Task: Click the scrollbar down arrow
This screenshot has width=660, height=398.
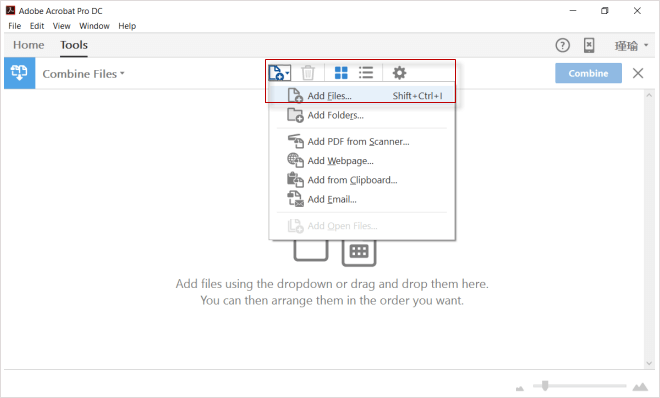Action: pyautogui.click(x=649, y=363)
